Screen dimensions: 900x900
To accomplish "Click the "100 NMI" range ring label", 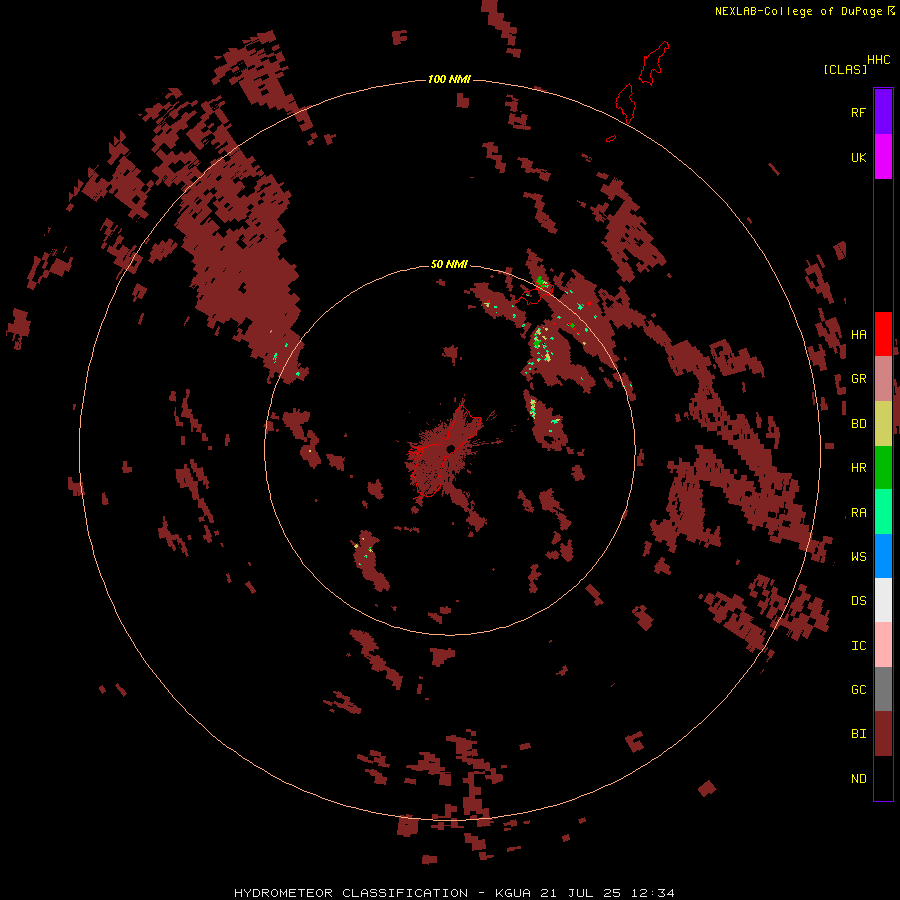I will click(449, 79).
